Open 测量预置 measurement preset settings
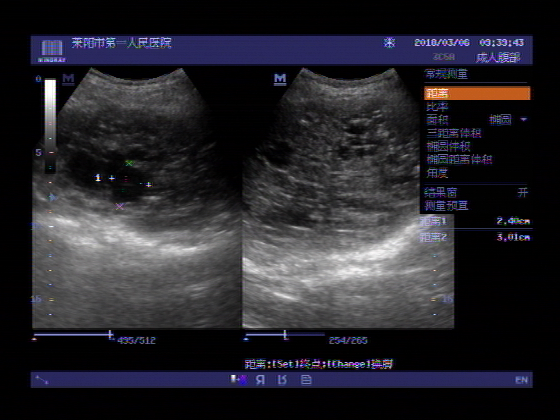Image resolution: width=560 pixels, height=420 pixels. pyautogui.click(x=446, y=206)
